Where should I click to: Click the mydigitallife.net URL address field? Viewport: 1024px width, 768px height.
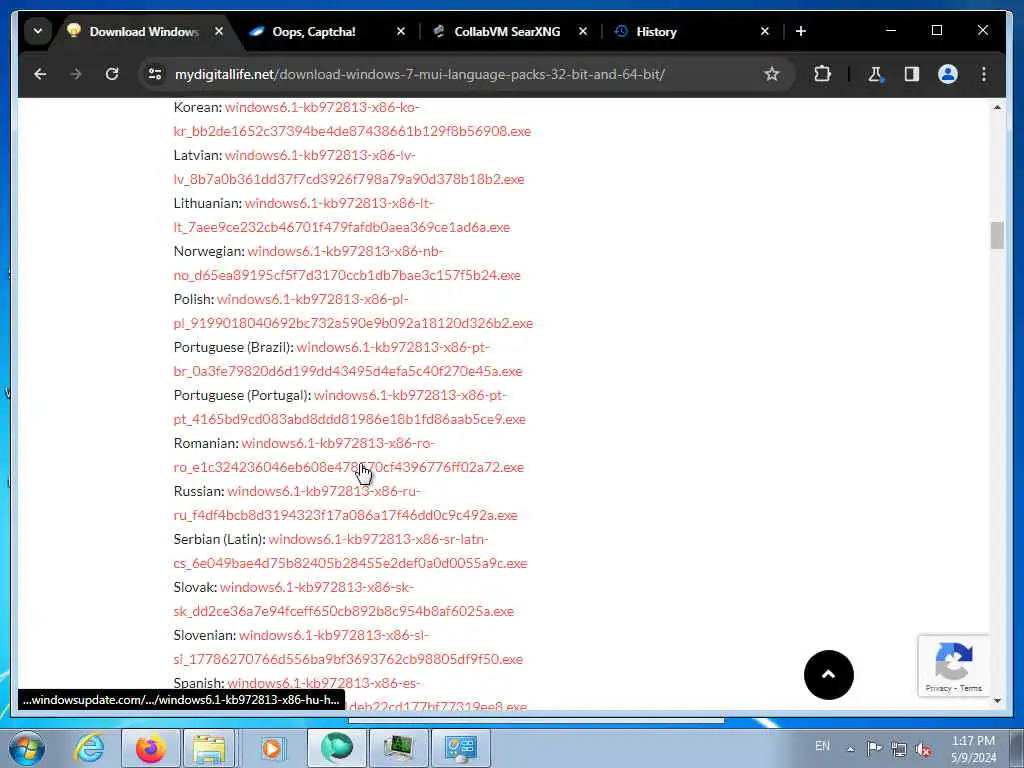(420, 74)
